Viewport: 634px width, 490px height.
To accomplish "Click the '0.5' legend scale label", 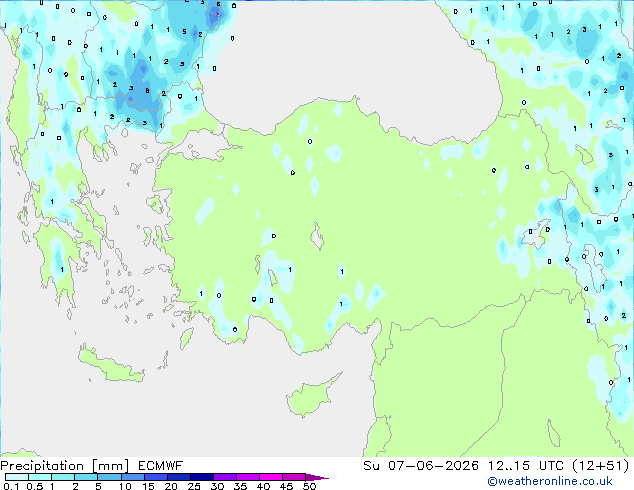I will click(x=35, y=486).
